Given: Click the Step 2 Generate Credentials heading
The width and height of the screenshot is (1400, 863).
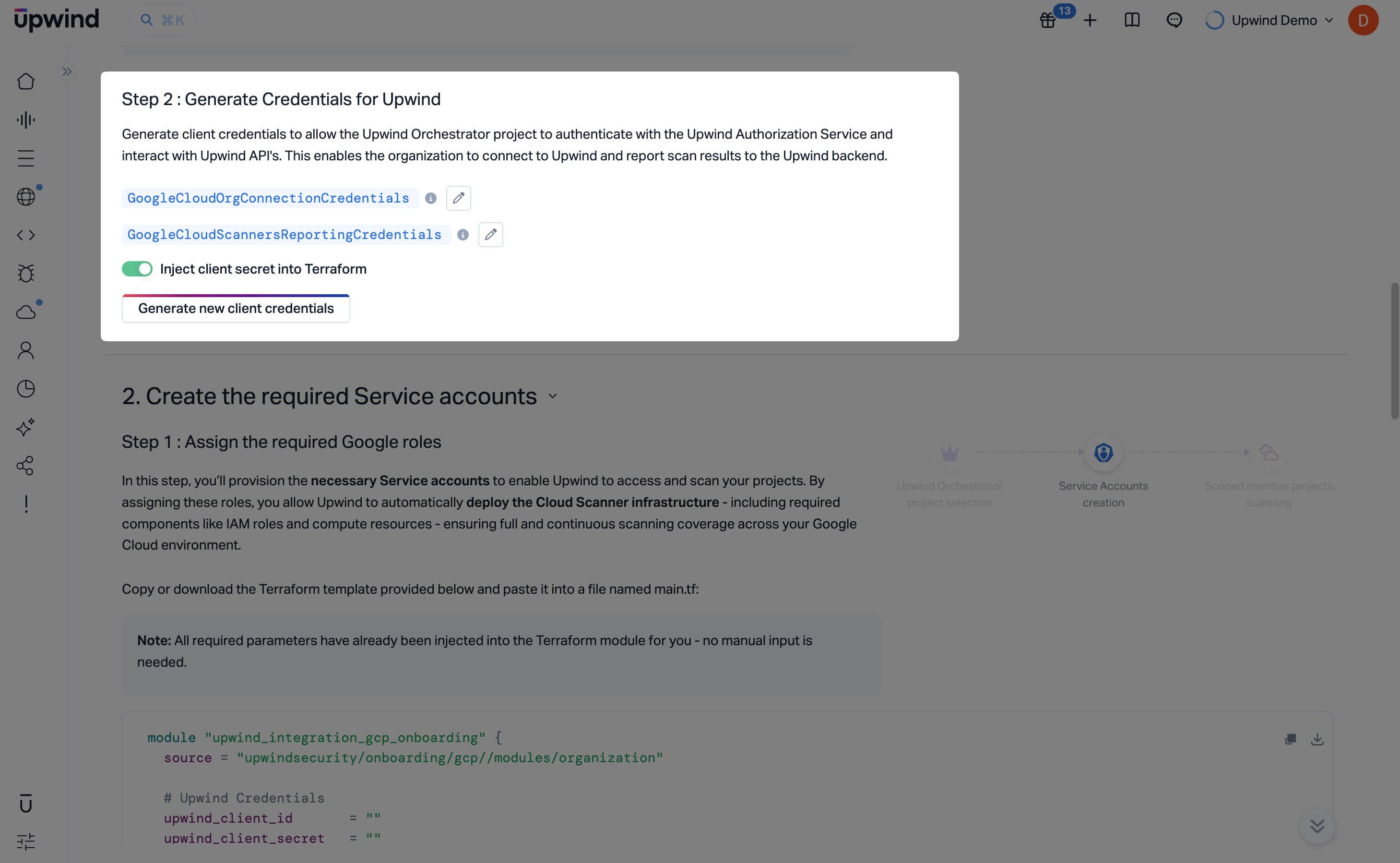Looking at the screenshot, I should click(x=281, y=99).
